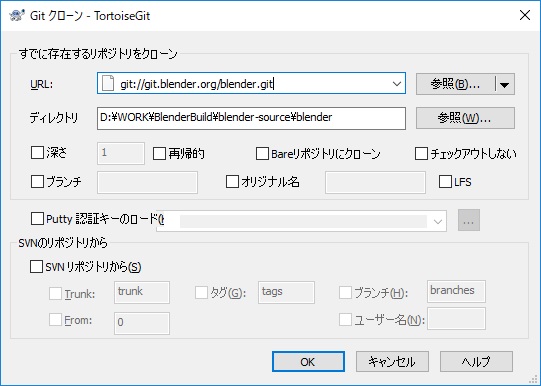Enable the 深さ depth checkbox
541x386 pixels.
click(x=37, y=152)
